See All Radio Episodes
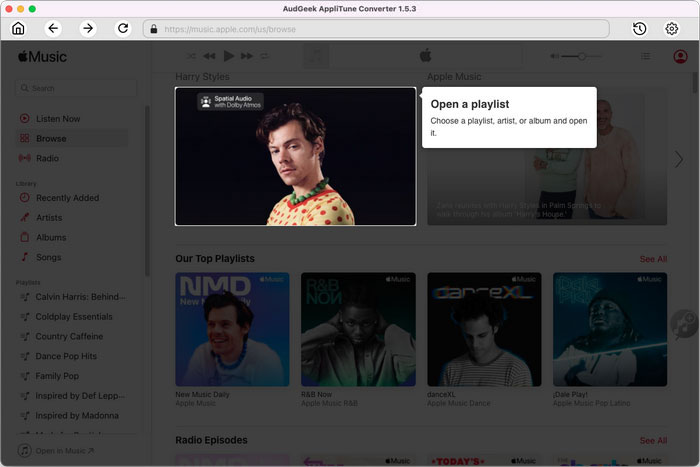This screenshot has height=467, width=700. click(653, 441)
